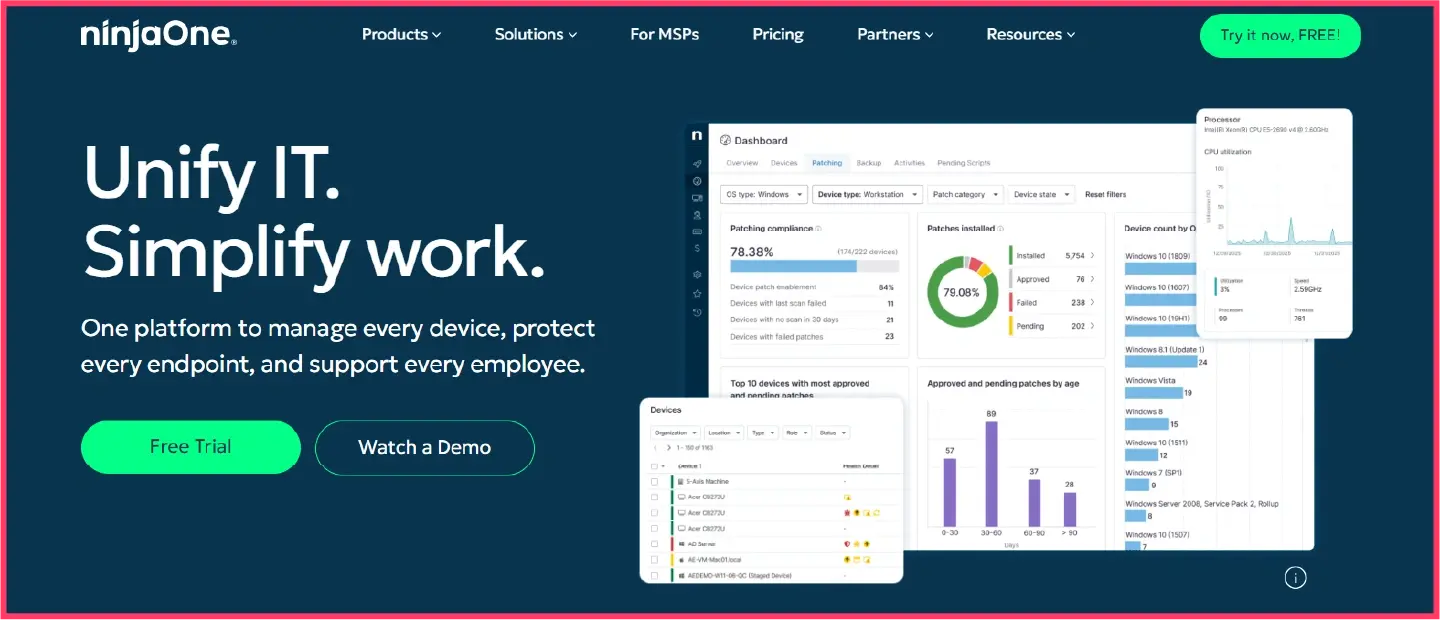
Task: Open the Organization filter in Devices panel
Action: coord(675,433)
